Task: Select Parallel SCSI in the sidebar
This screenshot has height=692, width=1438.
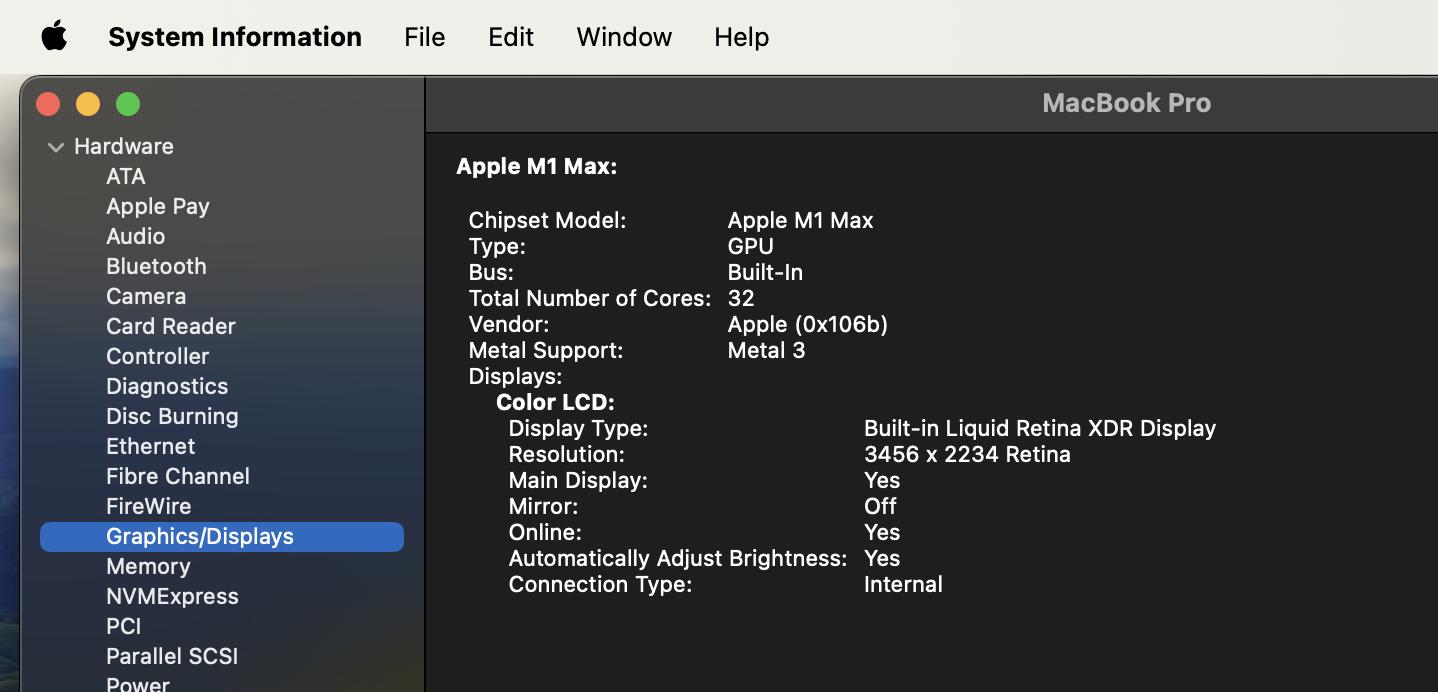Action: [x=172, y=656]
